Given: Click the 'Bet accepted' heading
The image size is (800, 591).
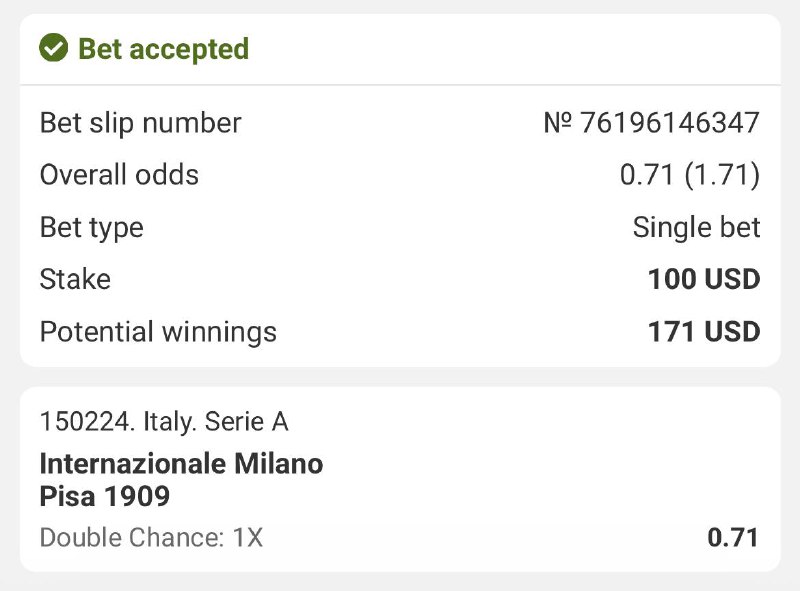Looking at the screenshot, I should pos(163,48).
